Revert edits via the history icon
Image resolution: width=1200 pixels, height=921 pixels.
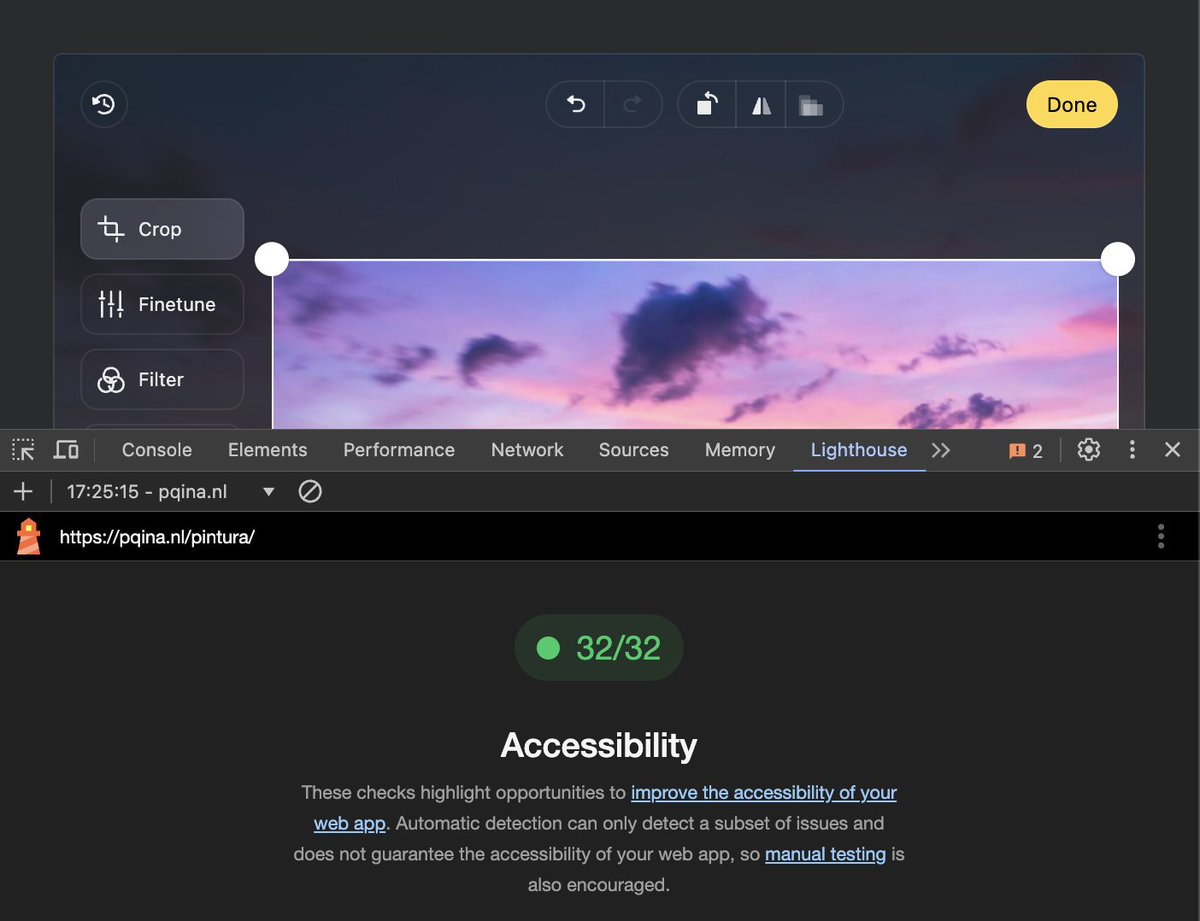tap(103, 104)
